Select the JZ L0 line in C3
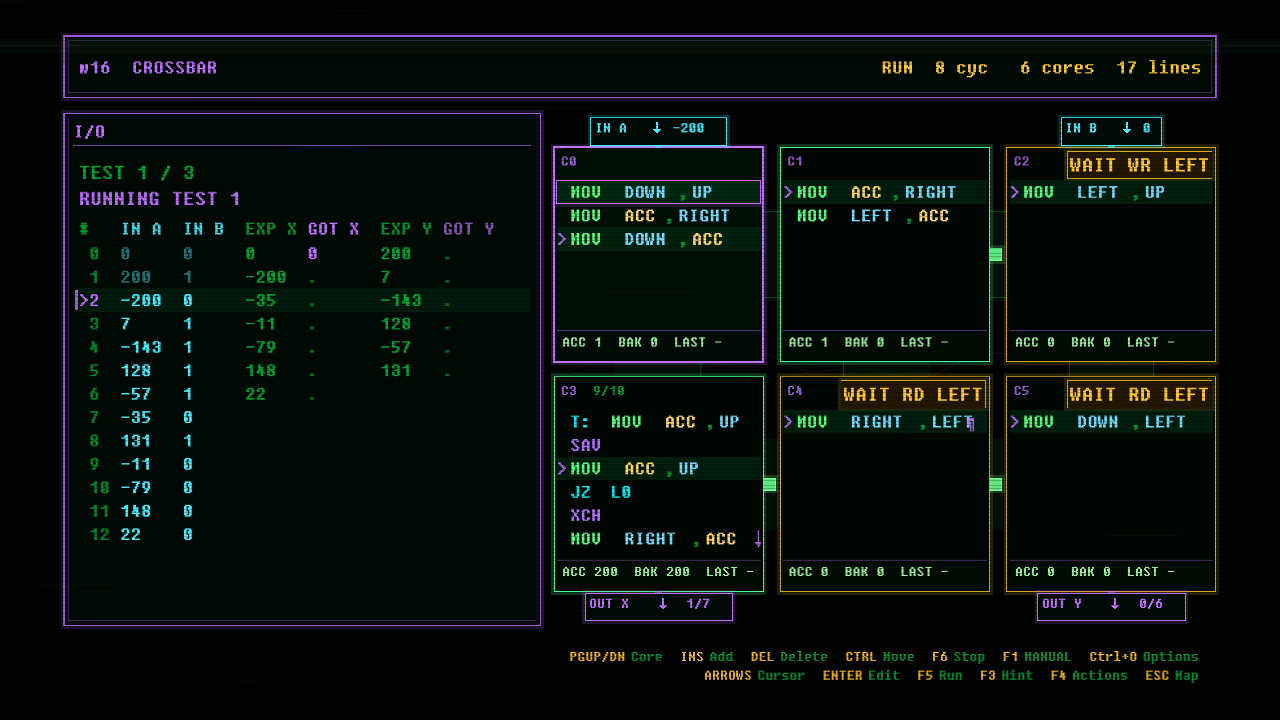Viewport: 1280px width, 720px height. coord(659,492)
